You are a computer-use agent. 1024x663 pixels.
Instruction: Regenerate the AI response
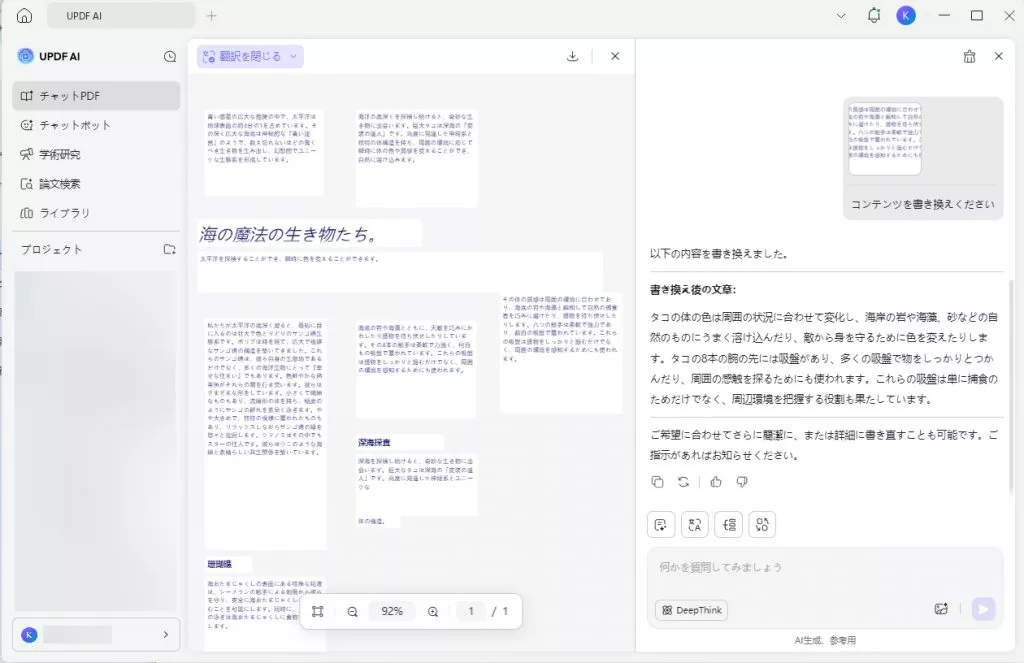tap(684, 481)
